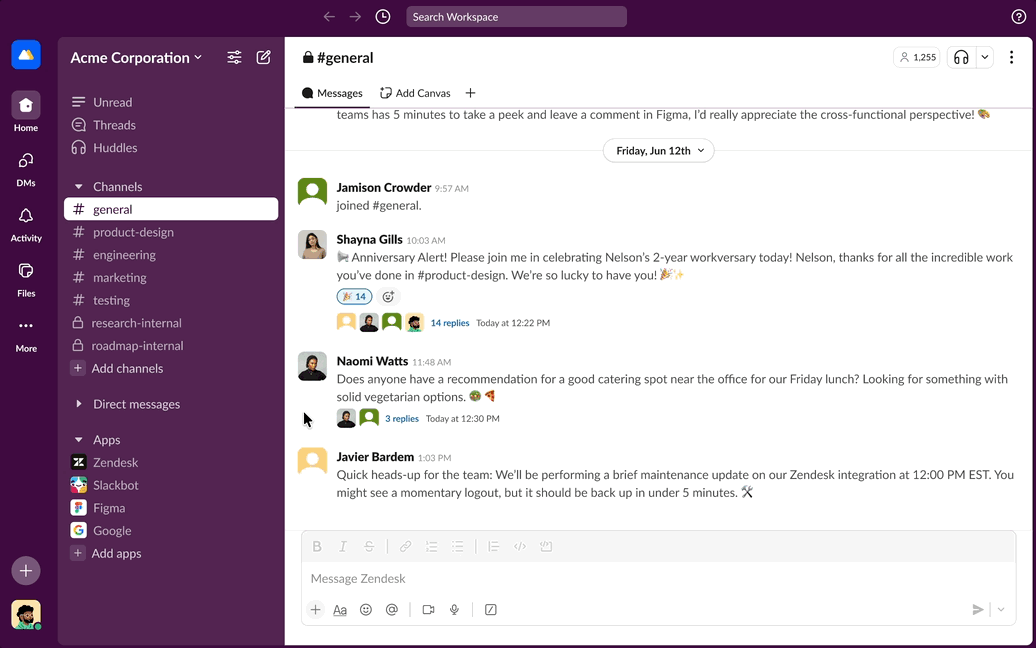
Task: Apply strikethrough formatting in the composer
Action: pos(369,546)
